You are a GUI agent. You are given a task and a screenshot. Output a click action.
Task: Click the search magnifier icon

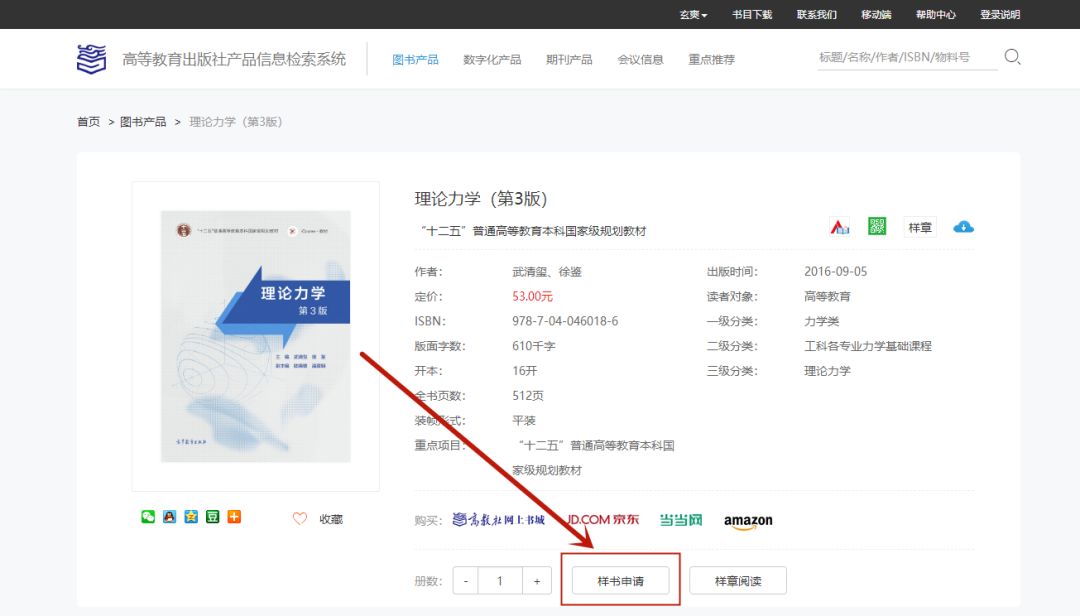1012,57
